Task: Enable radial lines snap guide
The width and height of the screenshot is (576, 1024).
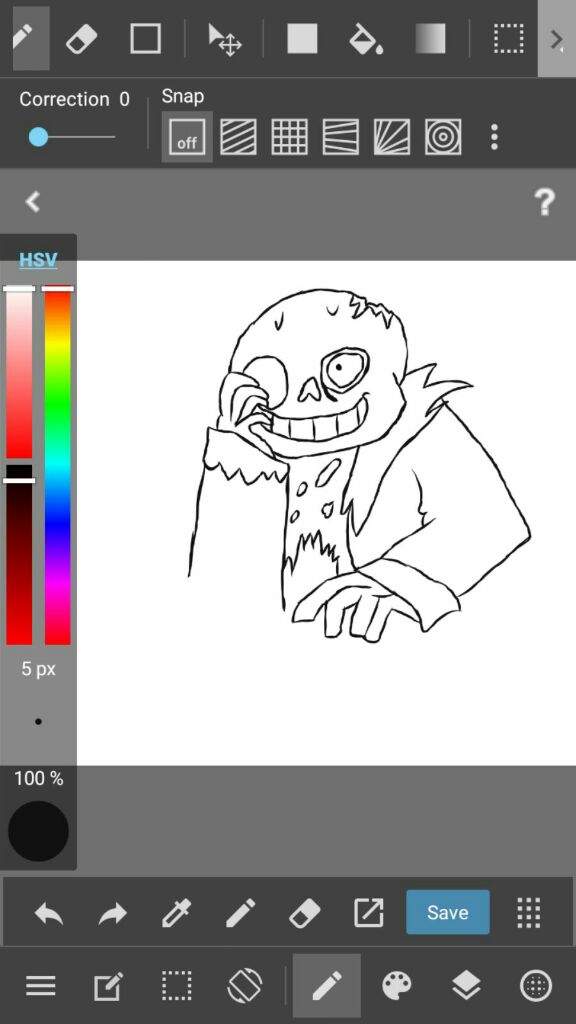Action: [x=392, y=137]
